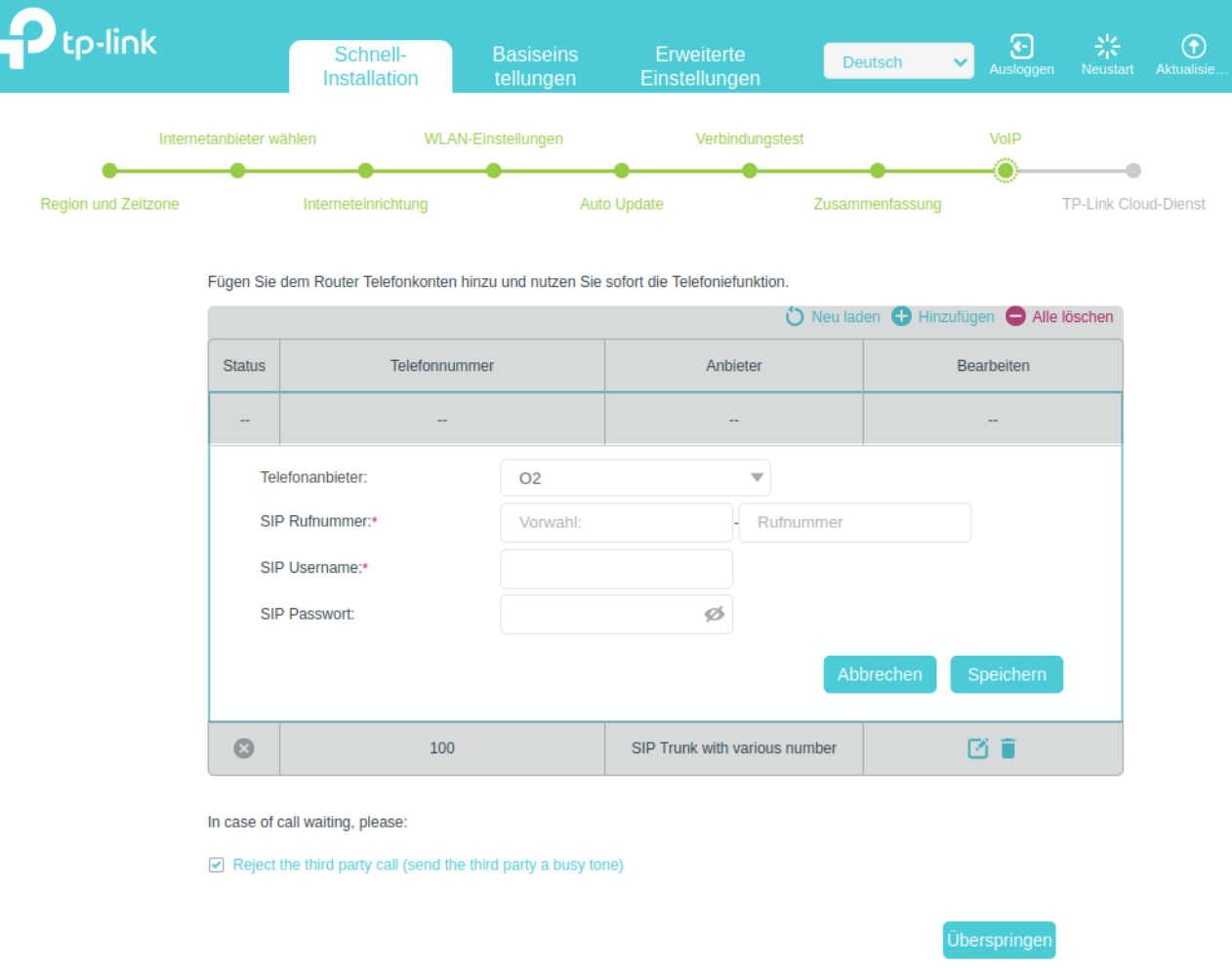The image size is (1232, 968).
Task: Click the Überspringen button
Action: tap(999, 940)
